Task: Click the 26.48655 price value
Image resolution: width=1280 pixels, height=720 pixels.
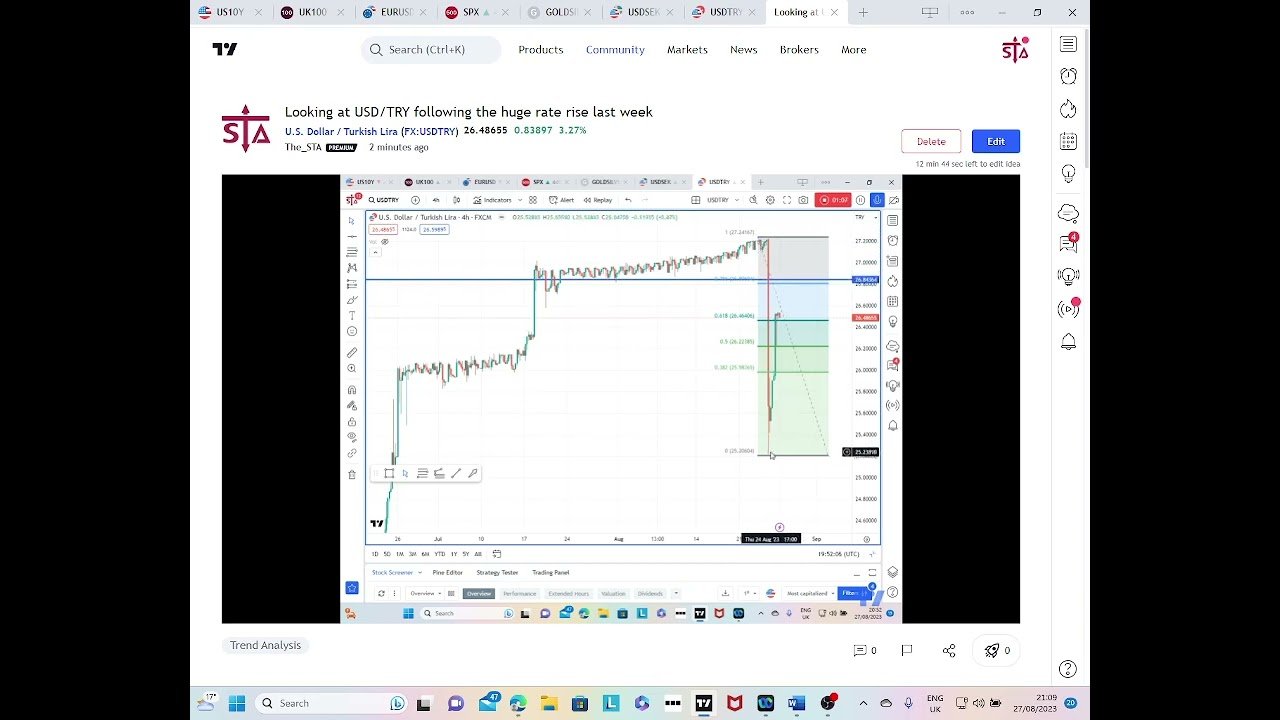Action: (x=486, y=131)
